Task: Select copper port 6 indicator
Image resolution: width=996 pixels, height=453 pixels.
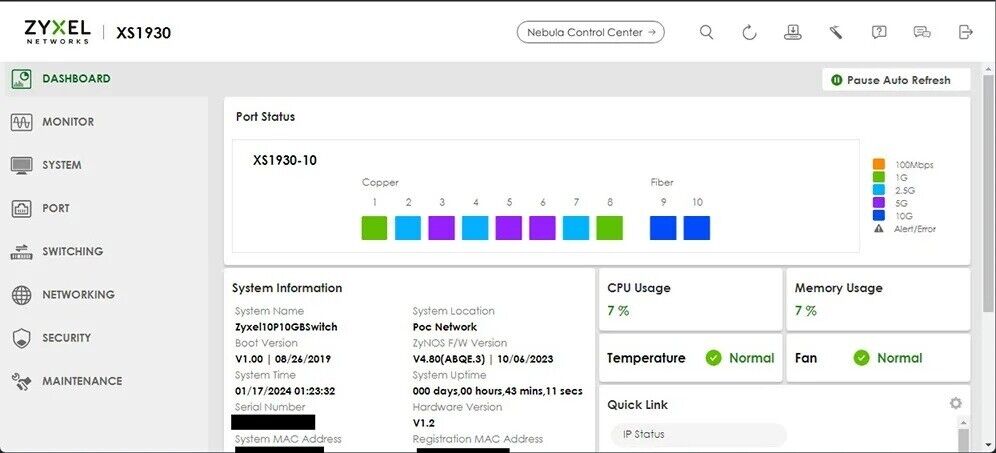Action: click(x=542, y=228)
